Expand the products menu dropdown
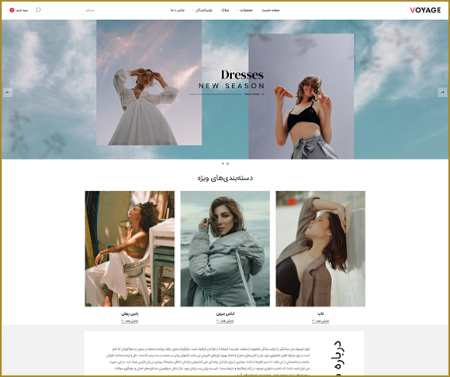The width and height of the screenshot is (450, 377). (x=245, y=10)
